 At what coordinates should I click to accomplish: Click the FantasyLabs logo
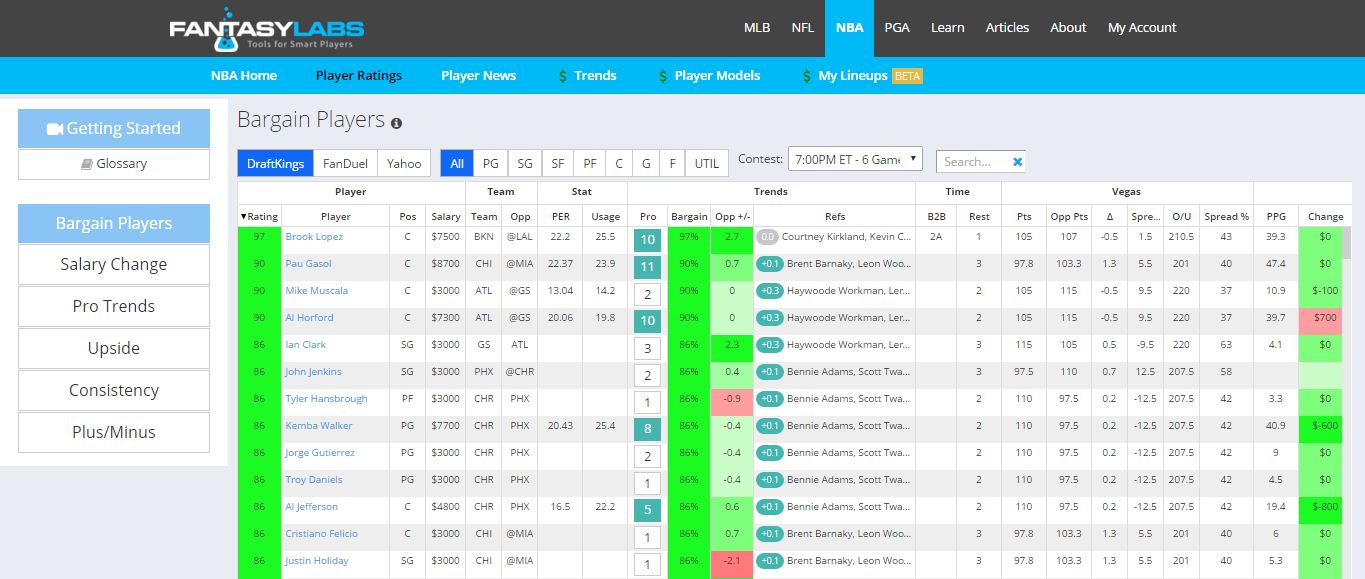tap(266, 28)
